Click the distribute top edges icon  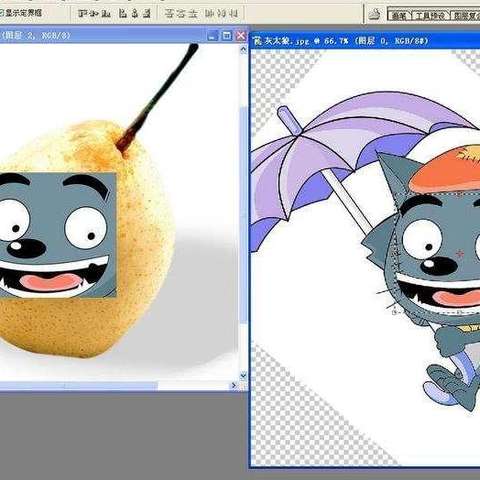[170, 13]
